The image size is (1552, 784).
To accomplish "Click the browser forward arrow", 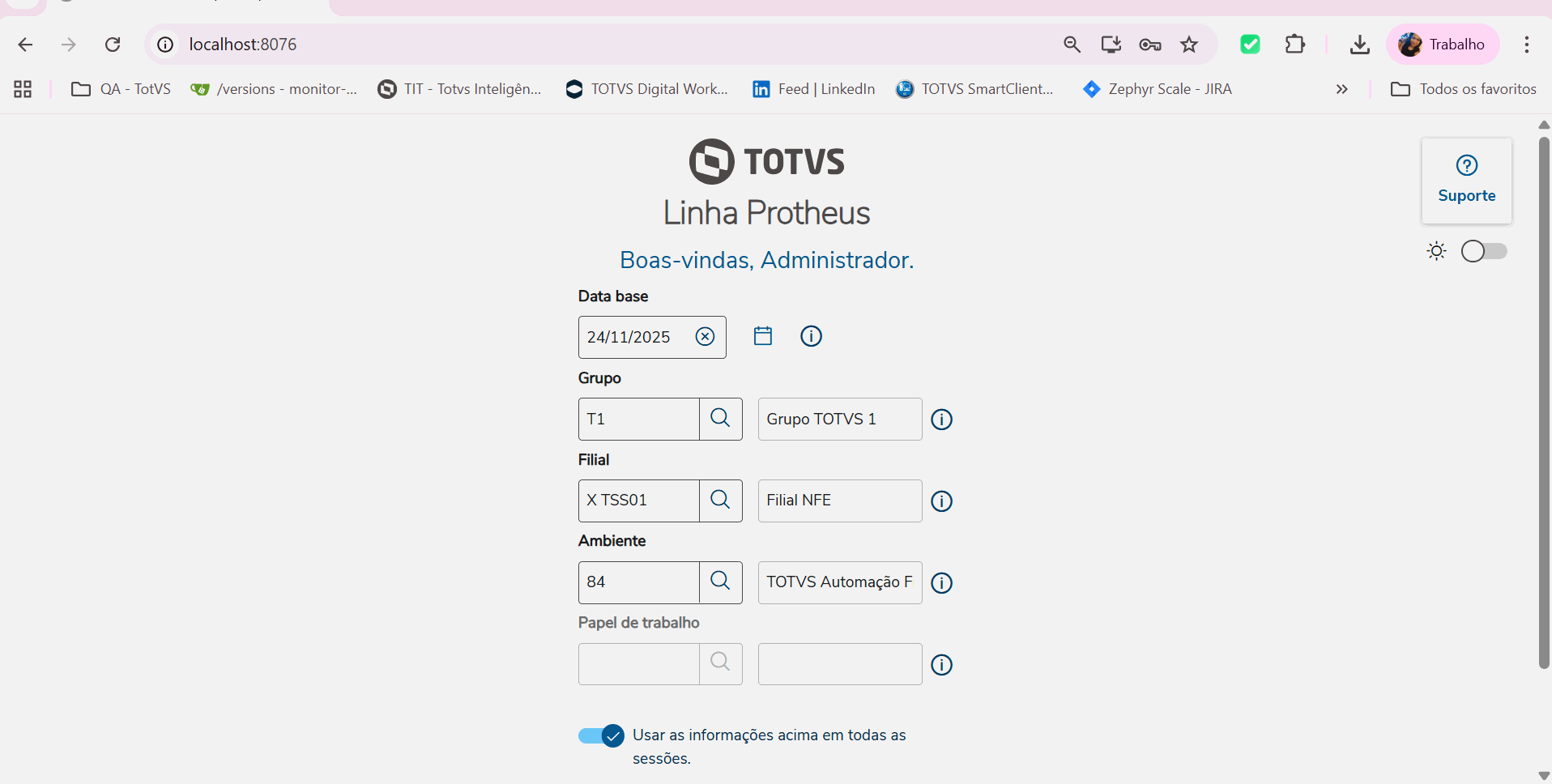I will tap(69, 45).
